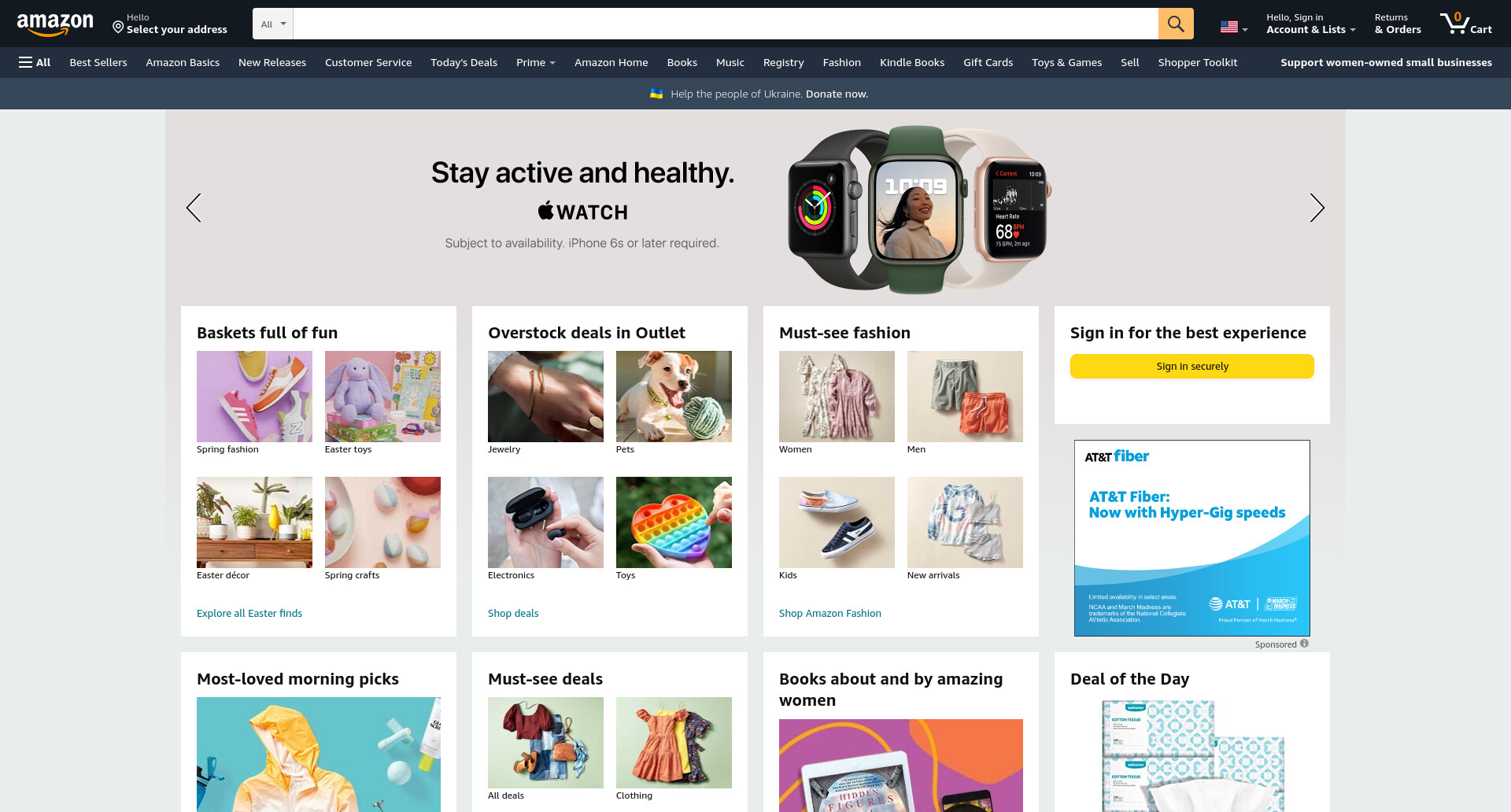Image resolution: width=1511 pixels, height=812 pixels.
Task: Click the Amazon logo
Action: pos(55,24)
